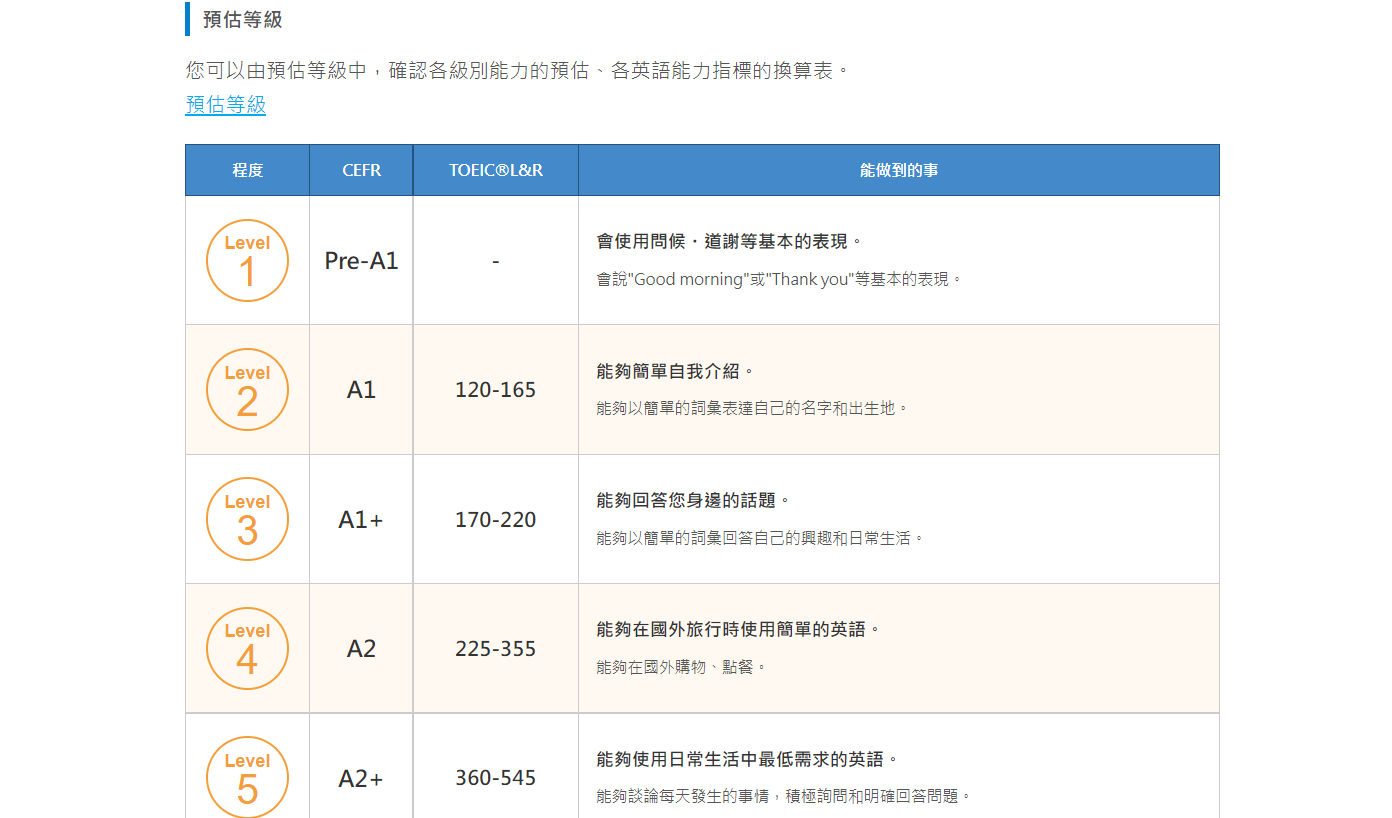The width and height of the screenshot is (1392, 818).
Task: Click the Level 3 circle badge
Action: pos(247,519)
